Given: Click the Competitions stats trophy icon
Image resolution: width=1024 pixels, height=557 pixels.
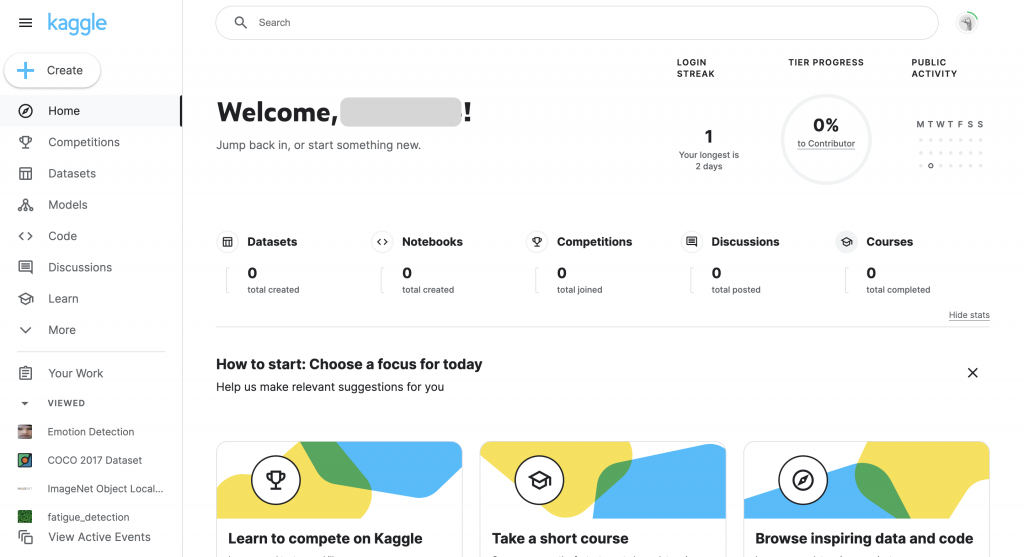Looking at the screenshot, I should (537, 242).
